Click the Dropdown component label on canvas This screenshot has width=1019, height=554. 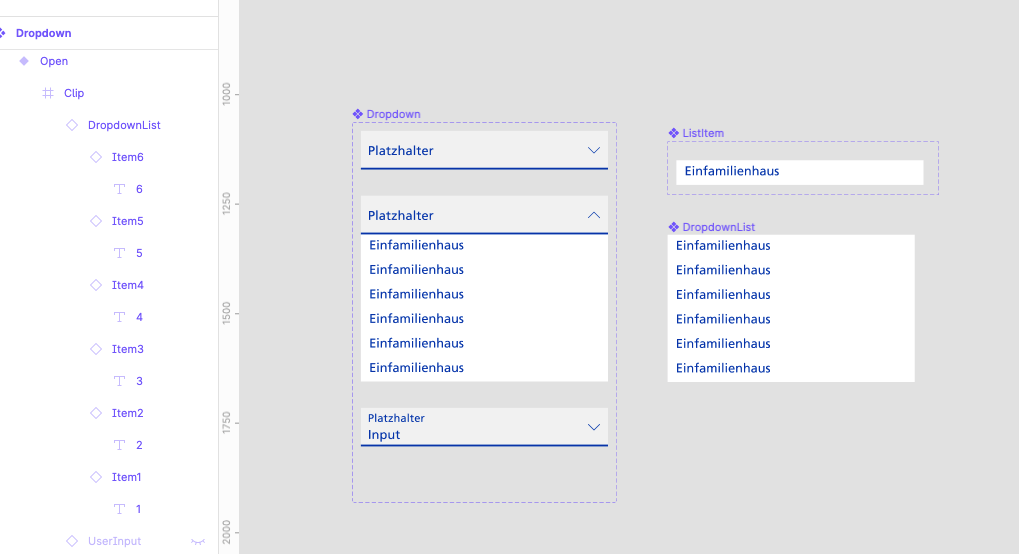pos(393,114)
